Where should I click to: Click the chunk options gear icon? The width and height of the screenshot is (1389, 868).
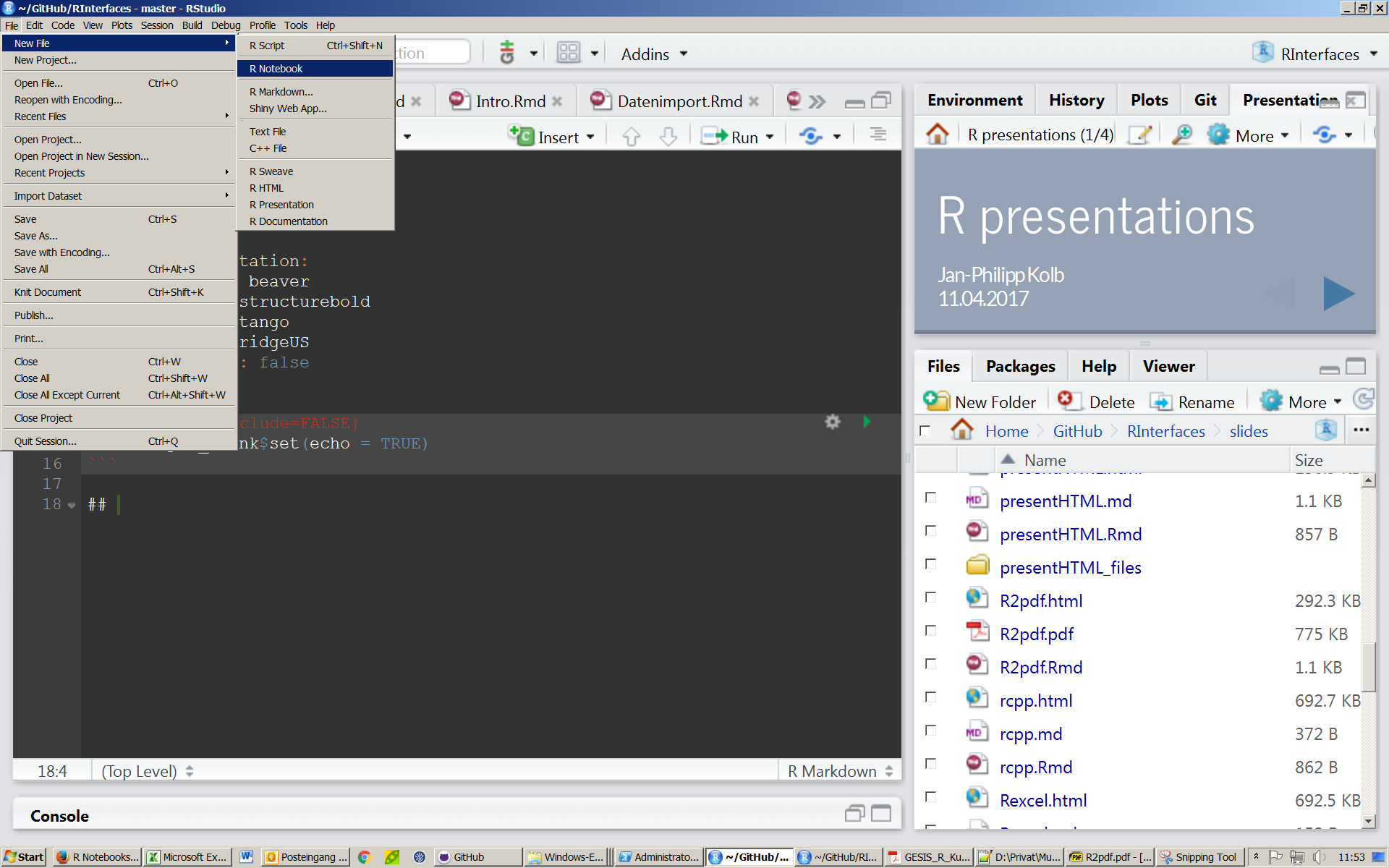(833, 422)
